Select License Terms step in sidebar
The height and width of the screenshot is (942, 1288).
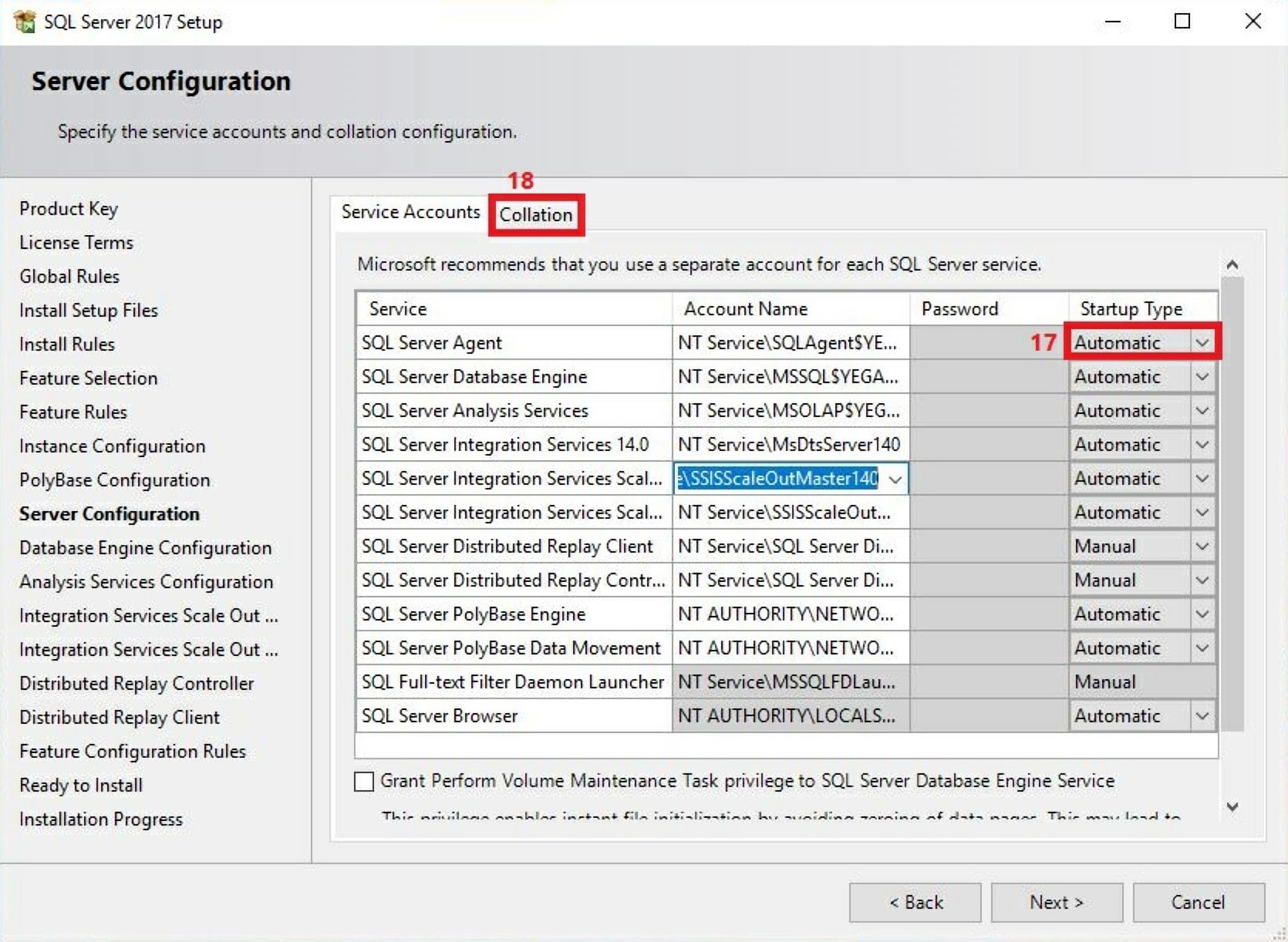tap(76, 243)
